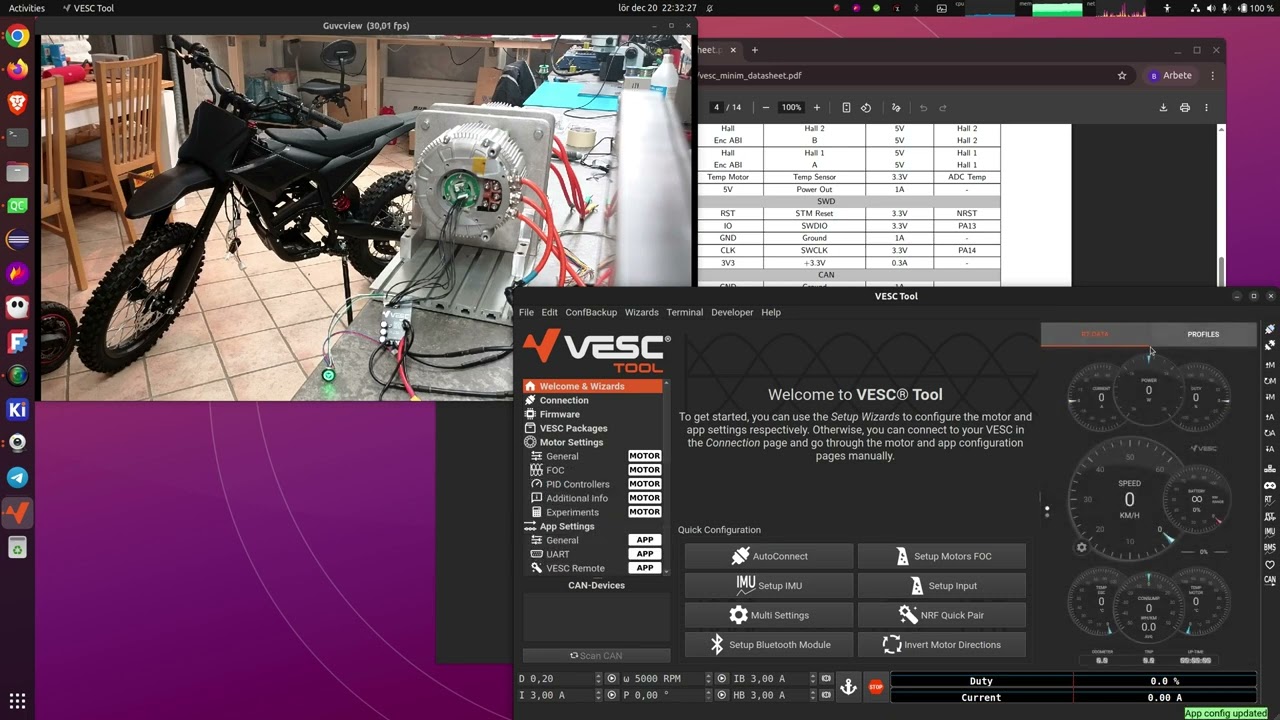This screenshot has height=720, width=1280.
Task: Click Write Motor Configuration icon (↓M)
Action: [1270, 398]
